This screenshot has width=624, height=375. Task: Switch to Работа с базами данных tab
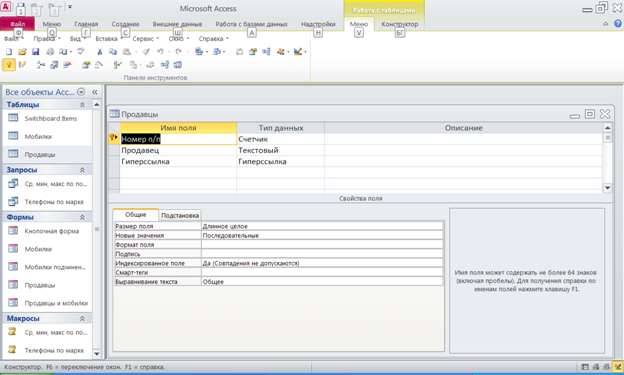252,24
